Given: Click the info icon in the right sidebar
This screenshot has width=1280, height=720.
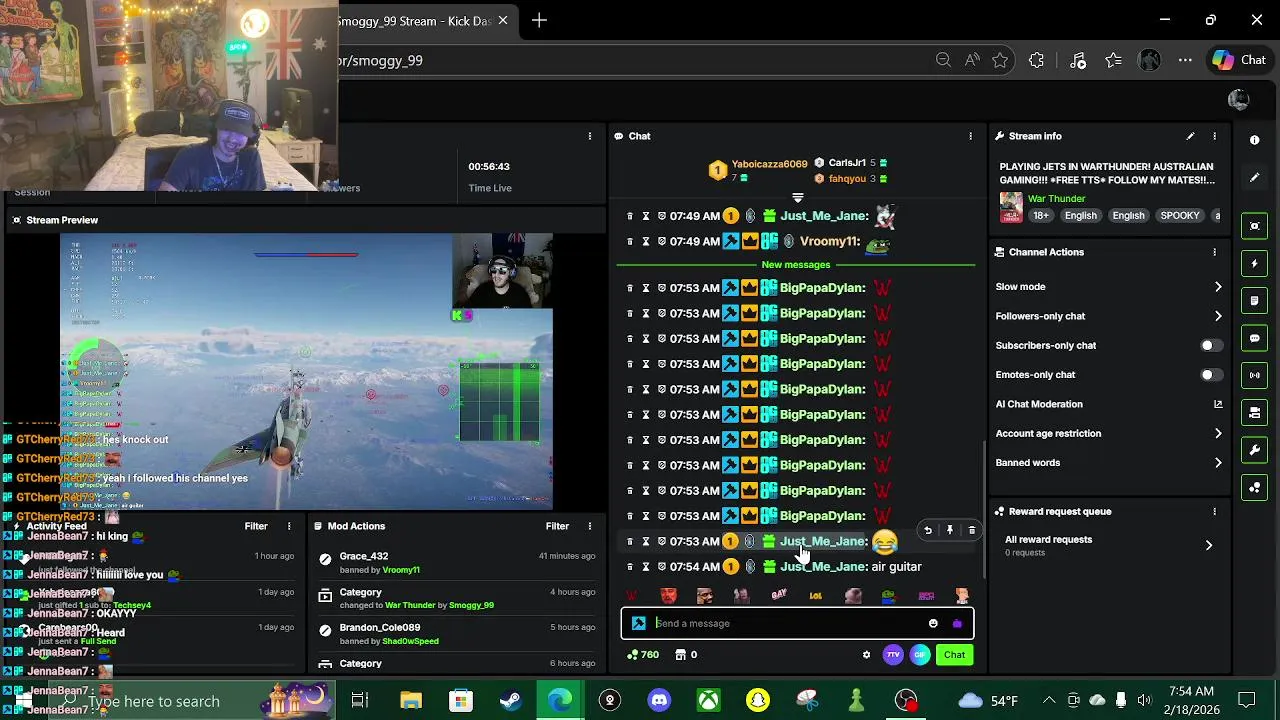Looking at the screenshot, I should [1255, 140].
